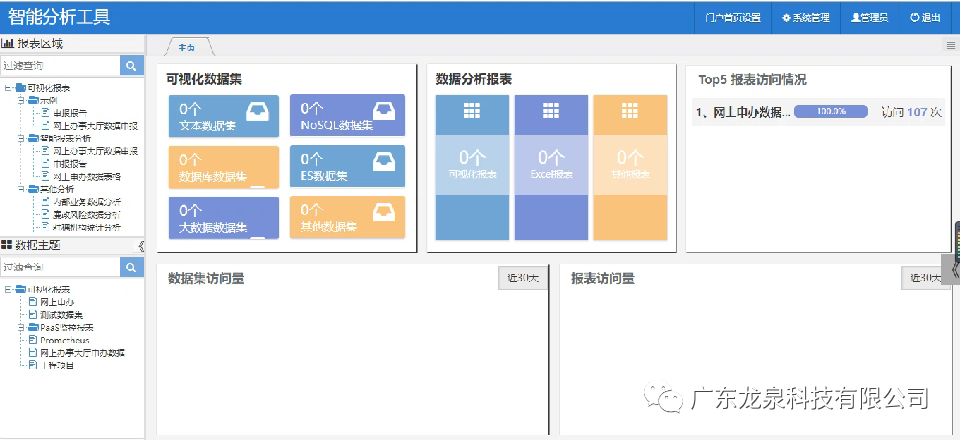
Task: Collapse the PaaS folder in 数据主题 tree
Action: pyautogui.click(x=19, y=327)
